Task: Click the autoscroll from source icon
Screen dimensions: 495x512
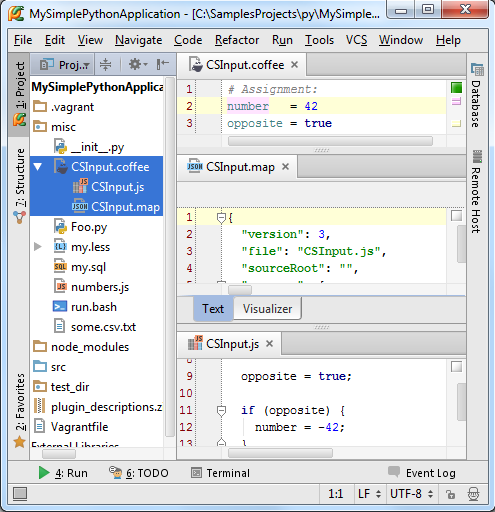Action: coord(105,64)
